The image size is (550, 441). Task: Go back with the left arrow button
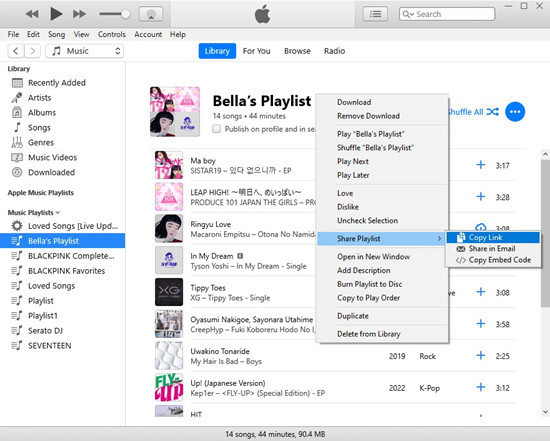pyautogui.click(x=16, y=51)
